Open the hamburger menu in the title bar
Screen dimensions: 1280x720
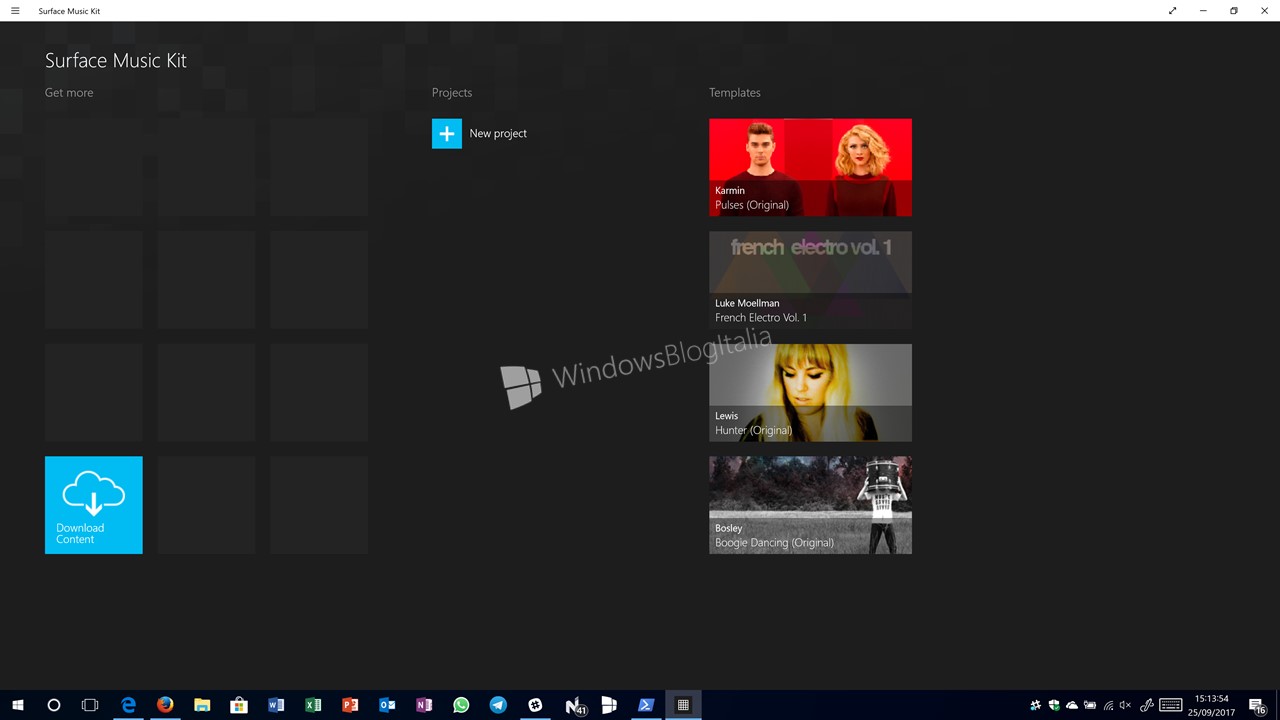tap(15, 11)
